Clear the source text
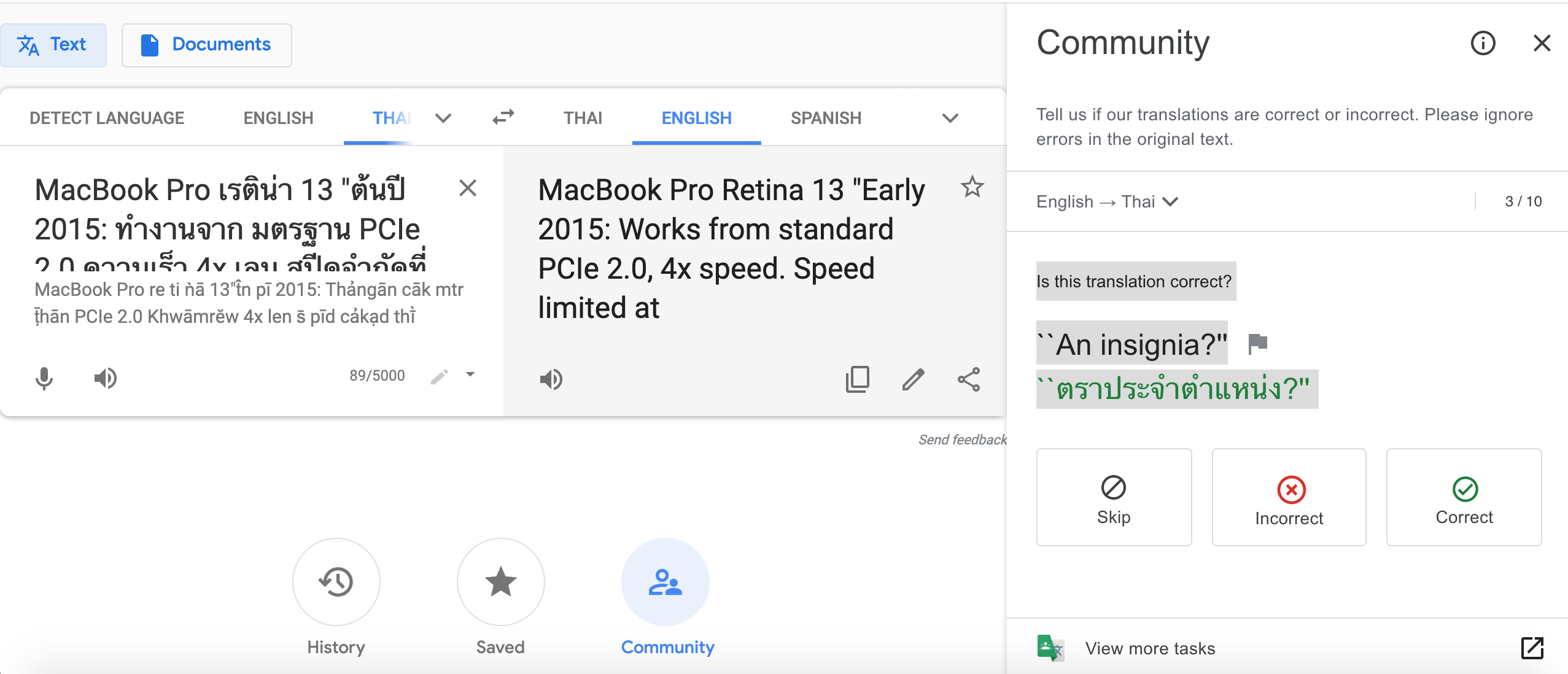Viewport: 1568px width, 674px height. (468, 188)
